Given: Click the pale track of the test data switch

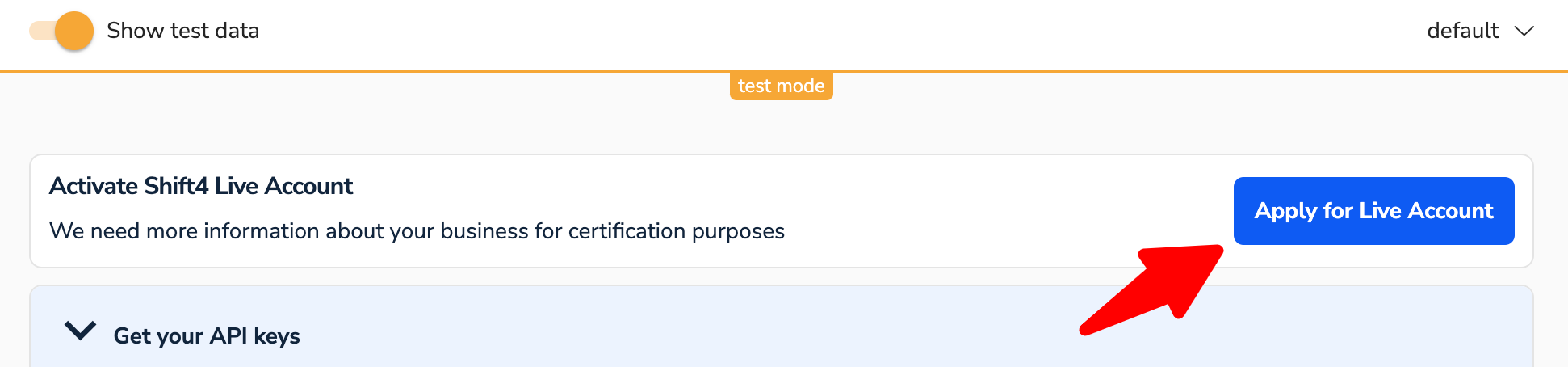Looking at the screenshot, I should pyautogui.click(x=40, y=32).
